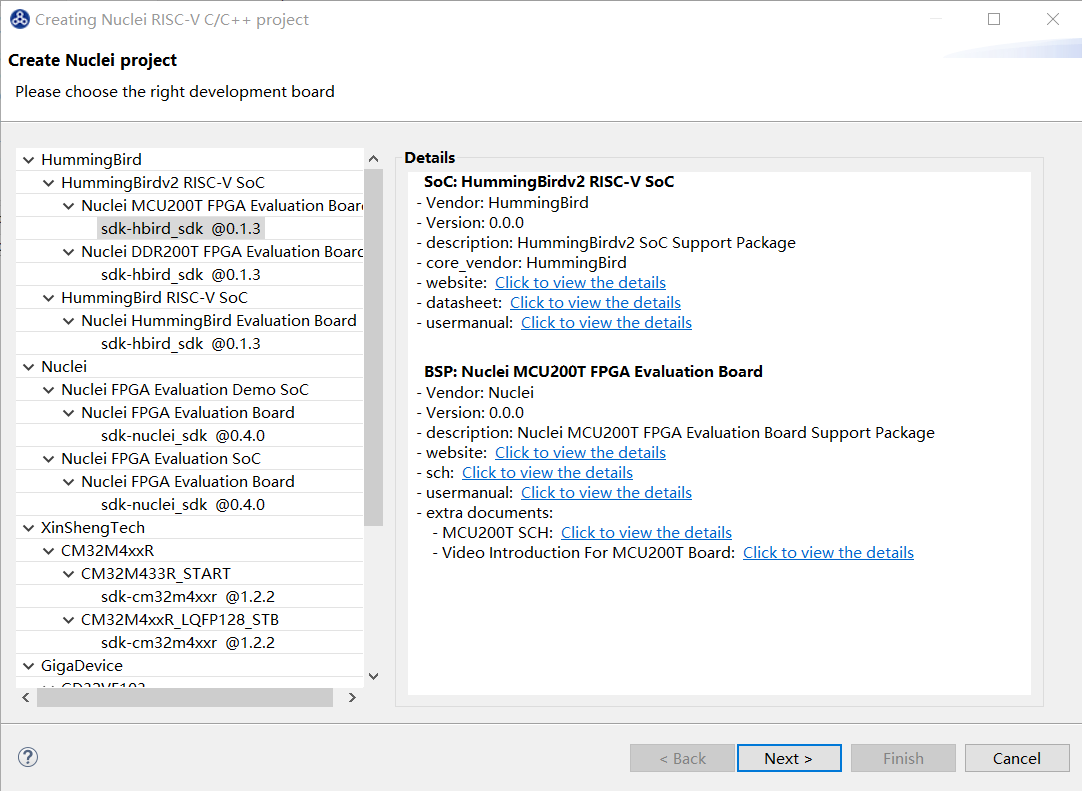Select the CM32M4xxR tree label

(x=108, y=551)
